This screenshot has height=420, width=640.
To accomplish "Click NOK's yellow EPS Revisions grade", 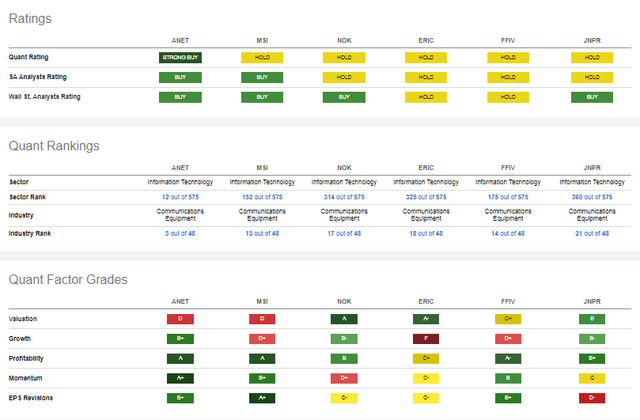I will 344,398.
